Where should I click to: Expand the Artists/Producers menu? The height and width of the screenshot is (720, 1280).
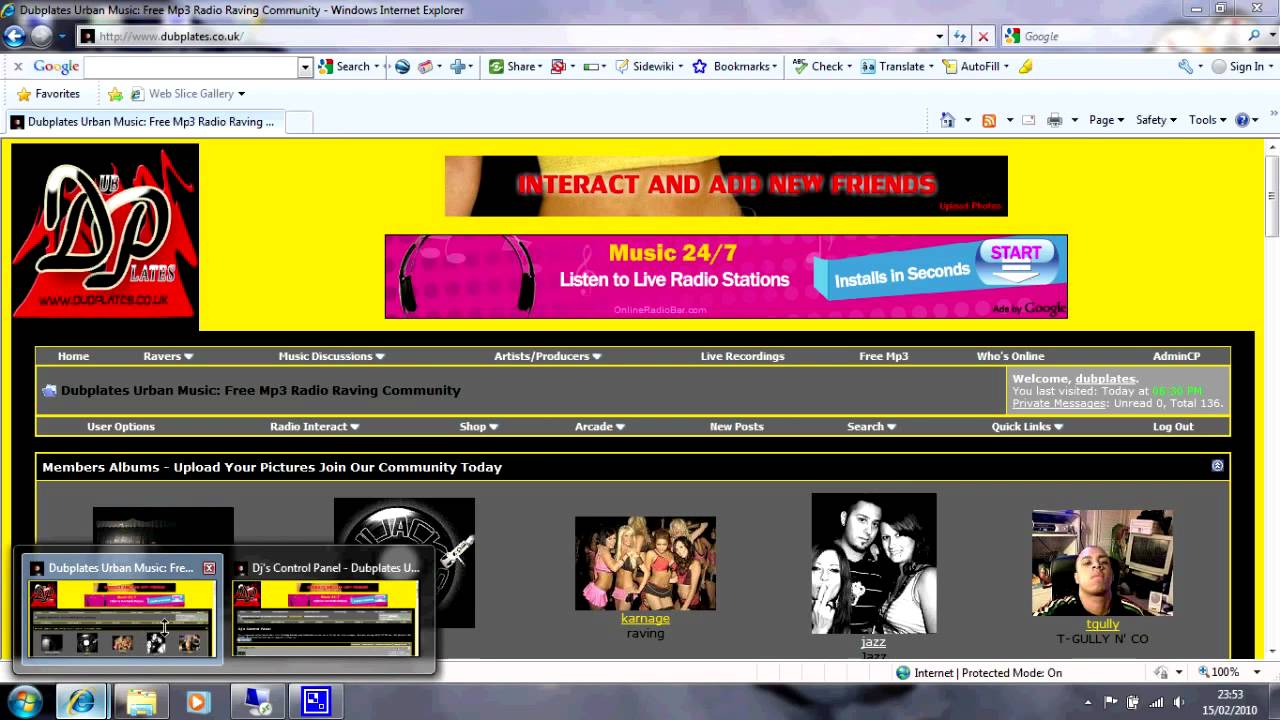547,356
